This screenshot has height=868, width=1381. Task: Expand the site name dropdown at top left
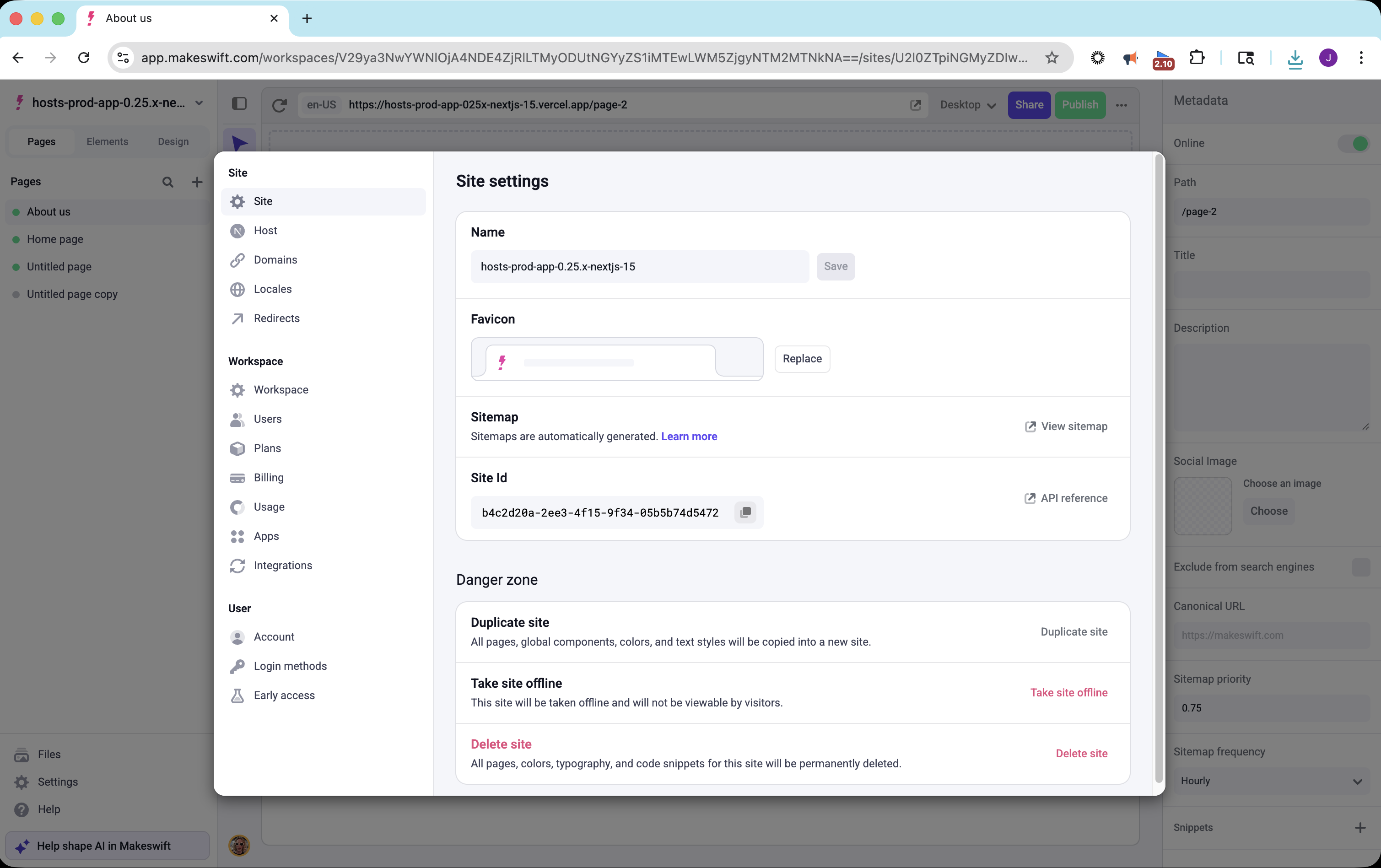pos(199,103)
